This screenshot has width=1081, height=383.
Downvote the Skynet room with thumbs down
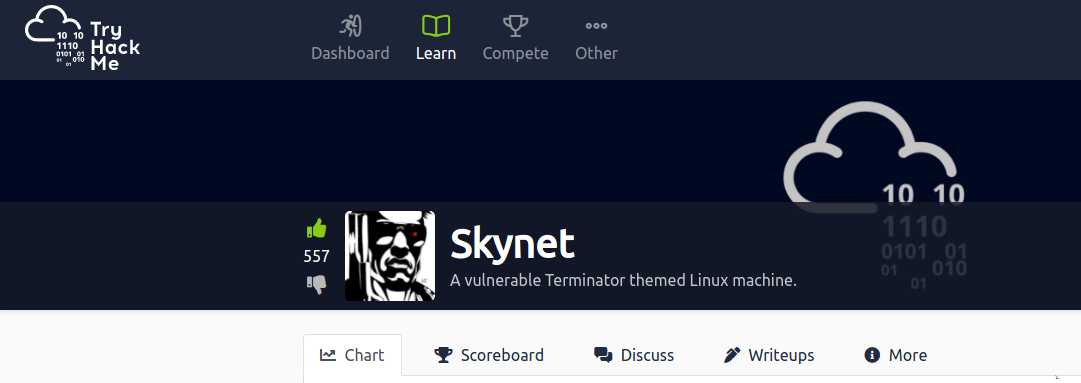(x=316, y=284)
